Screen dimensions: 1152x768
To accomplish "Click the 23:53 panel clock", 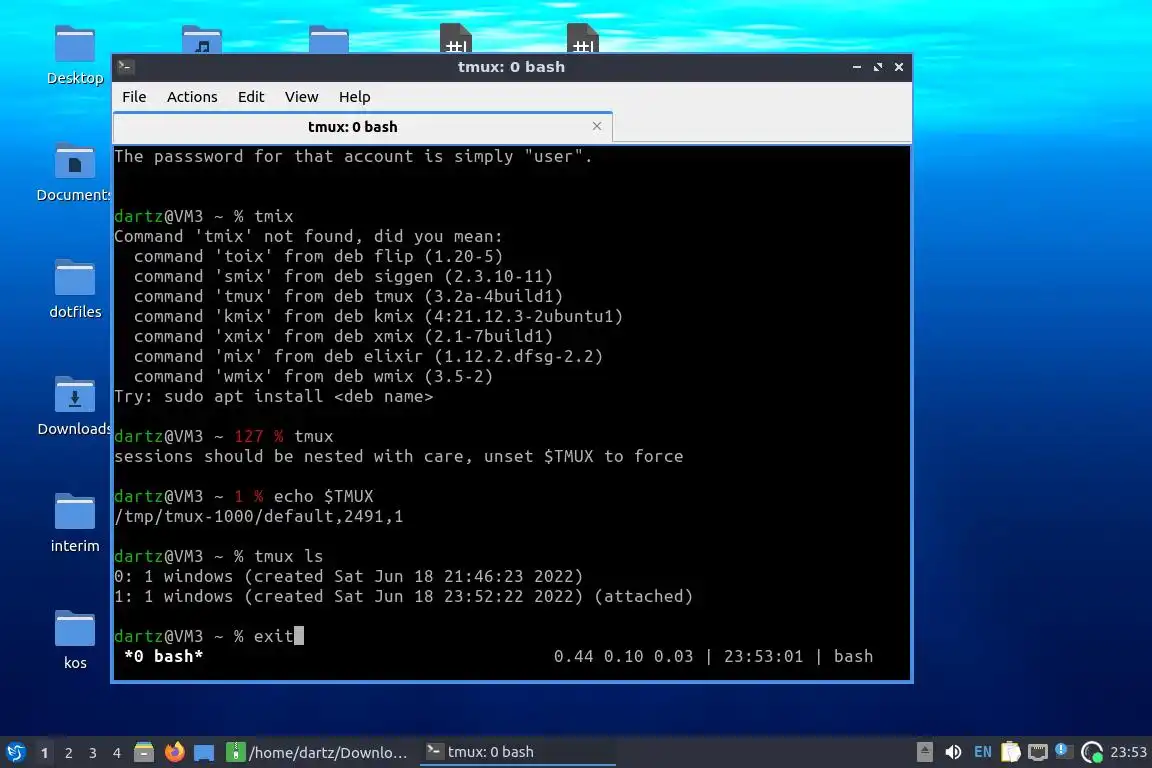I will coord(1128,752).
